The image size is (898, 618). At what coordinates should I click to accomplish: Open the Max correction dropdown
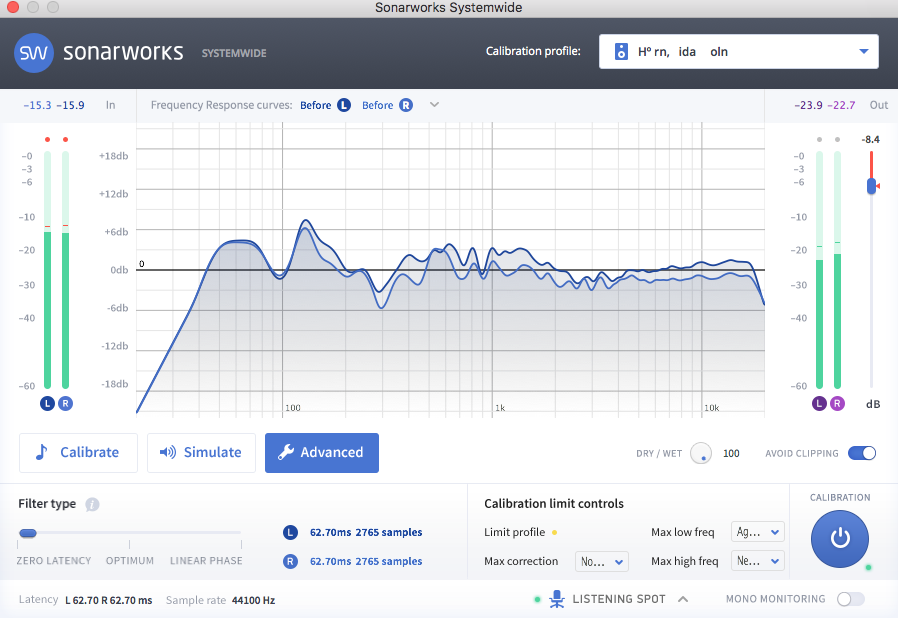point(601,562)
